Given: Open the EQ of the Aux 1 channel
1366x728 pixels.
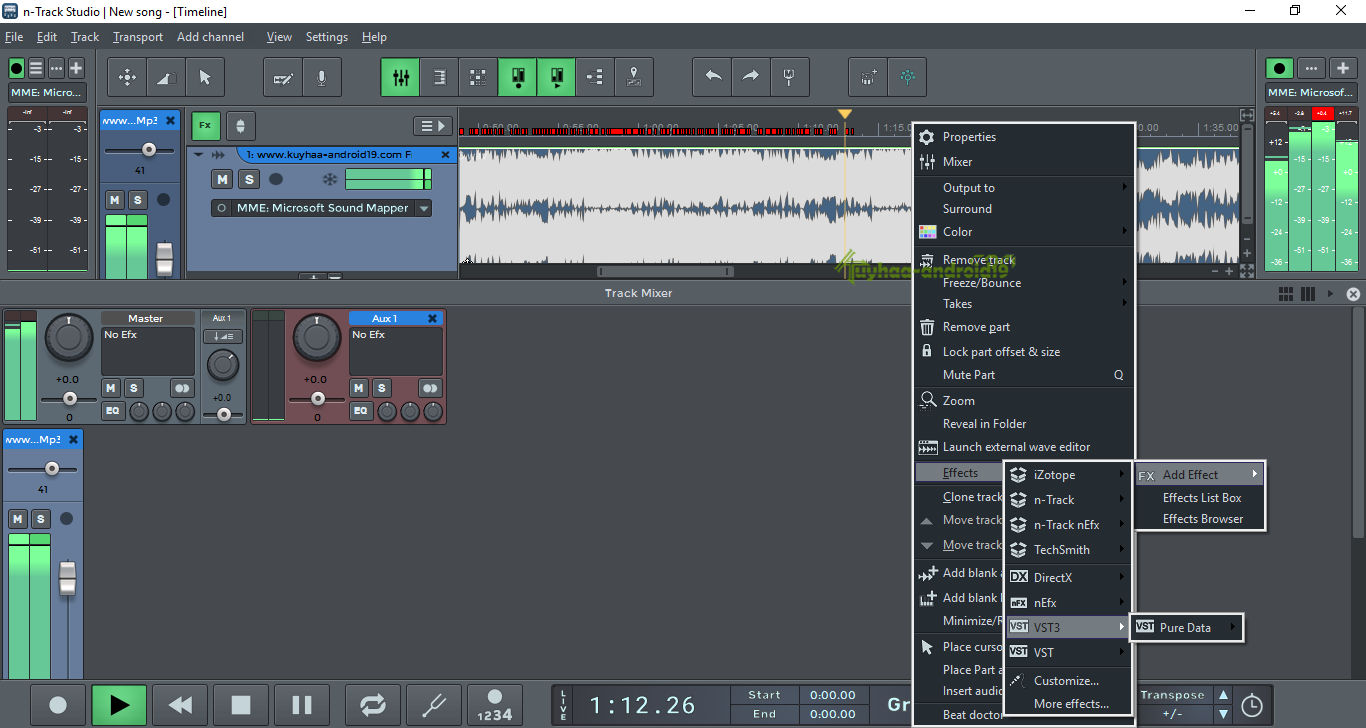Looking at the screenshot, I should tap(360, 410).
